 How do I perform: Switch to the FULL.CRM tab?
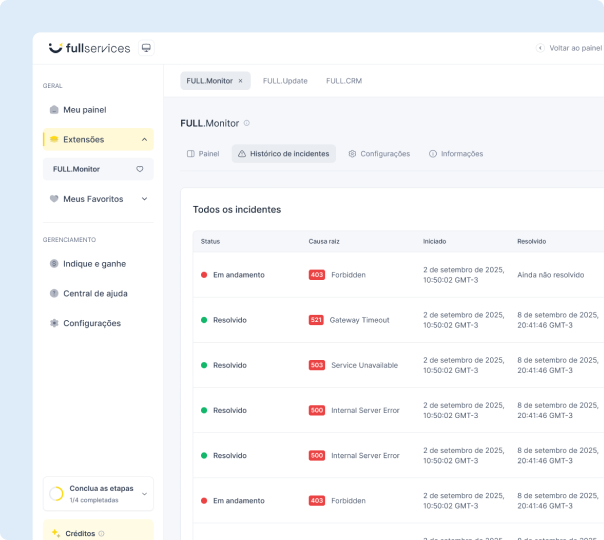coord(343,81)
